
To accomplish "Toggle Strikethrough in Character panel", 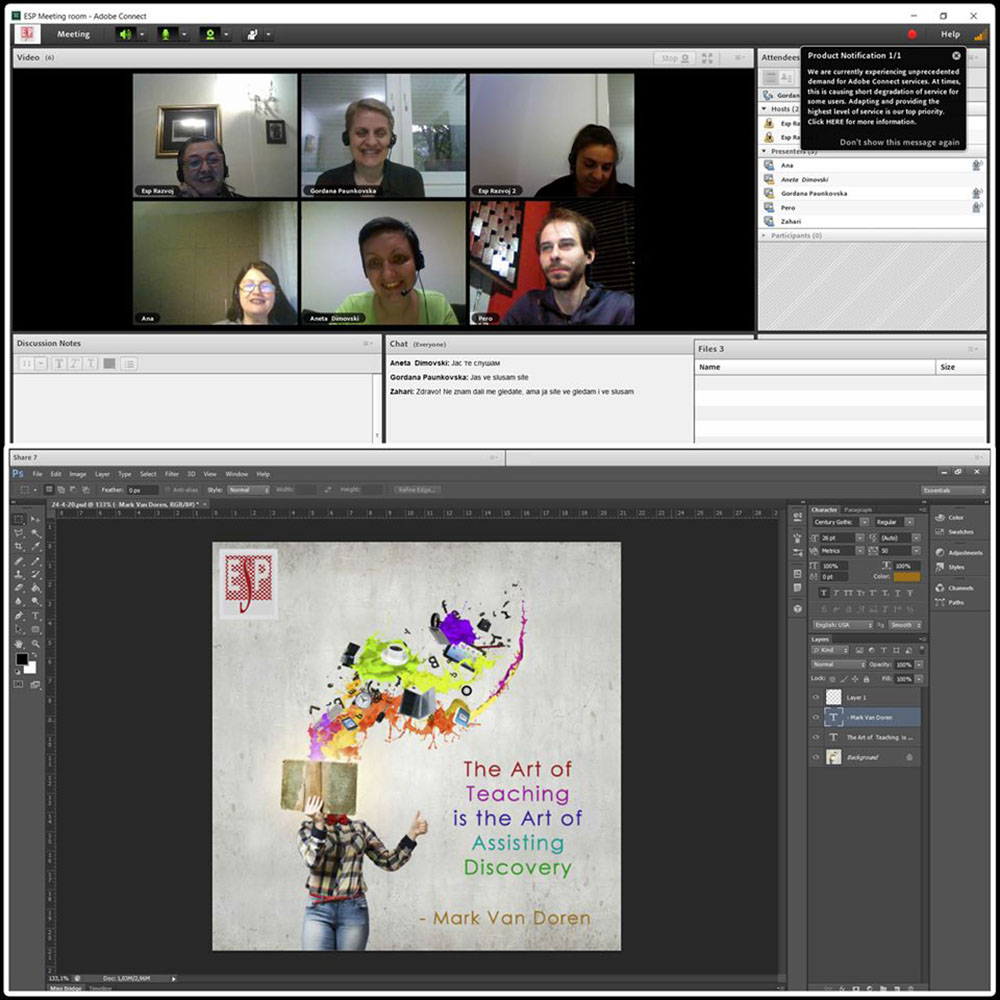I will [910, 593].
